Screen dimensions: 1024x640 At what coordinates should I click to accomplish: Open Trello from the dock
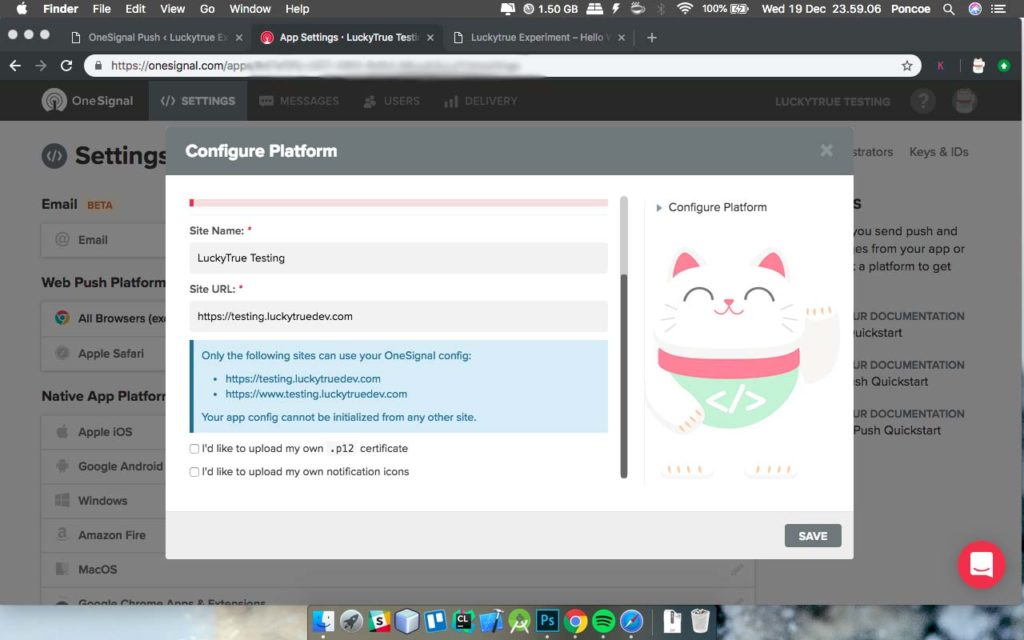[x=435, y=621]
